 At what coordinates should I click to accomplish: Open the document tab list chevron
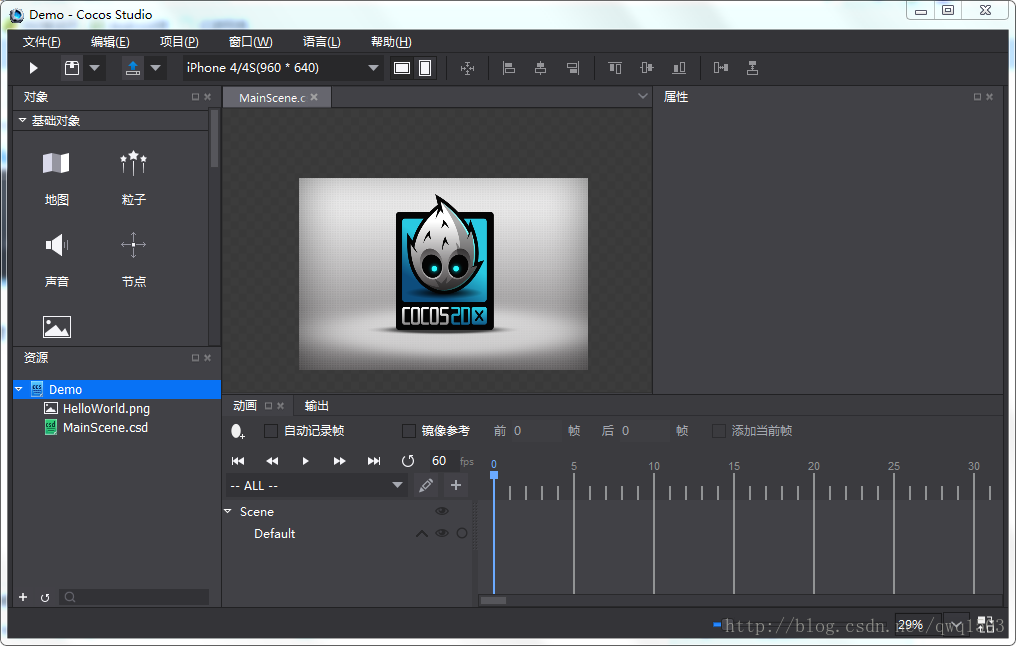[642, 97]
